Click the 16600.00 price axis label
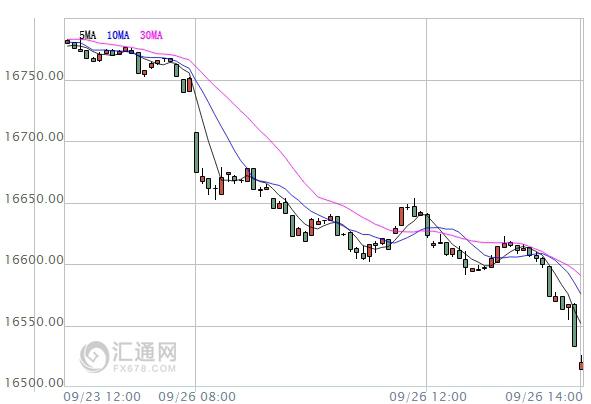The height and width of the screenshot is (404, 591). coord(34,260)
